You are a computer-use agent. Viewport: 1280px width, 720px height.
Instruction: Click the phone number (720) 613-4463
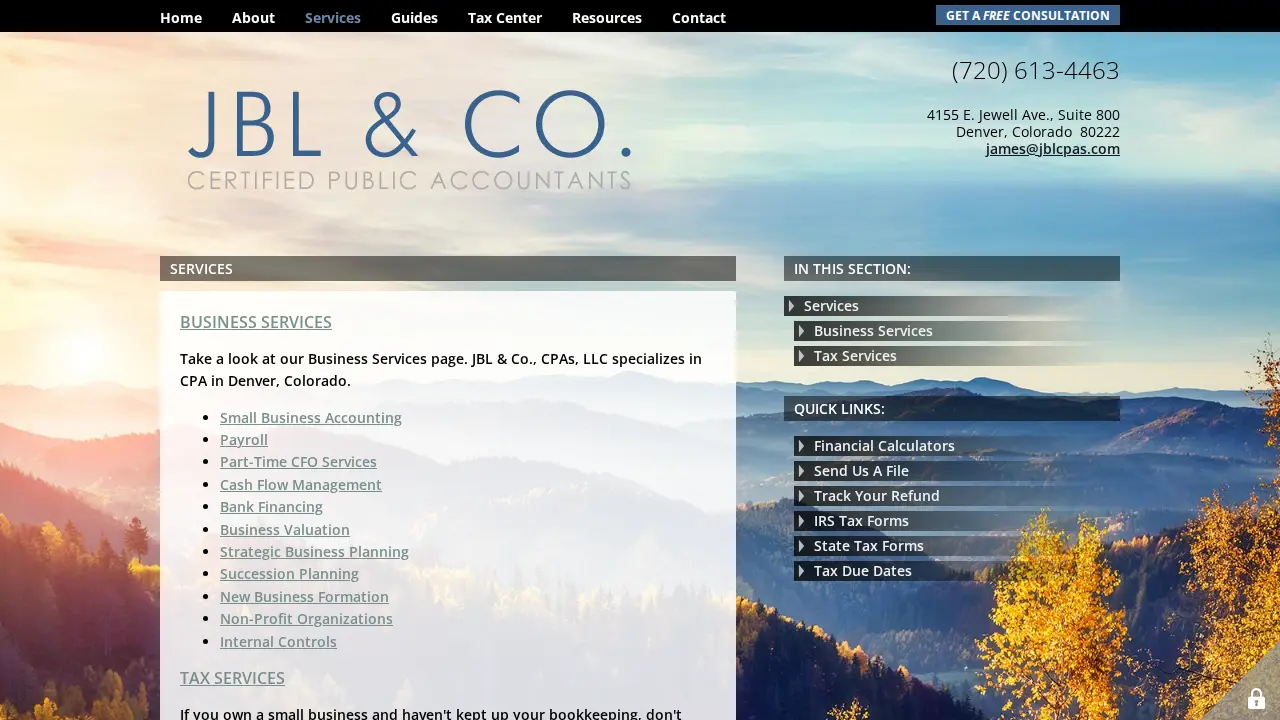point(1035,71)
